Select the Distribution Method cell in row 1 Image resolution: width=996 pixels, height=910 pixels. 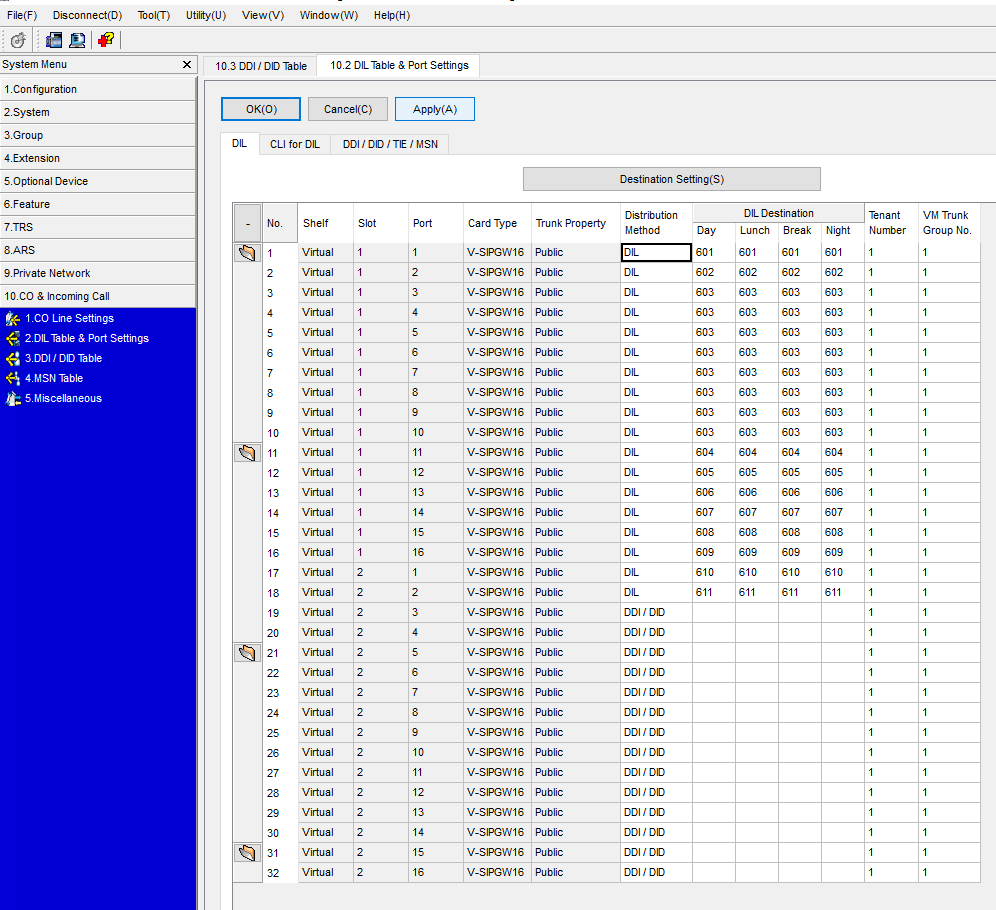656,253
